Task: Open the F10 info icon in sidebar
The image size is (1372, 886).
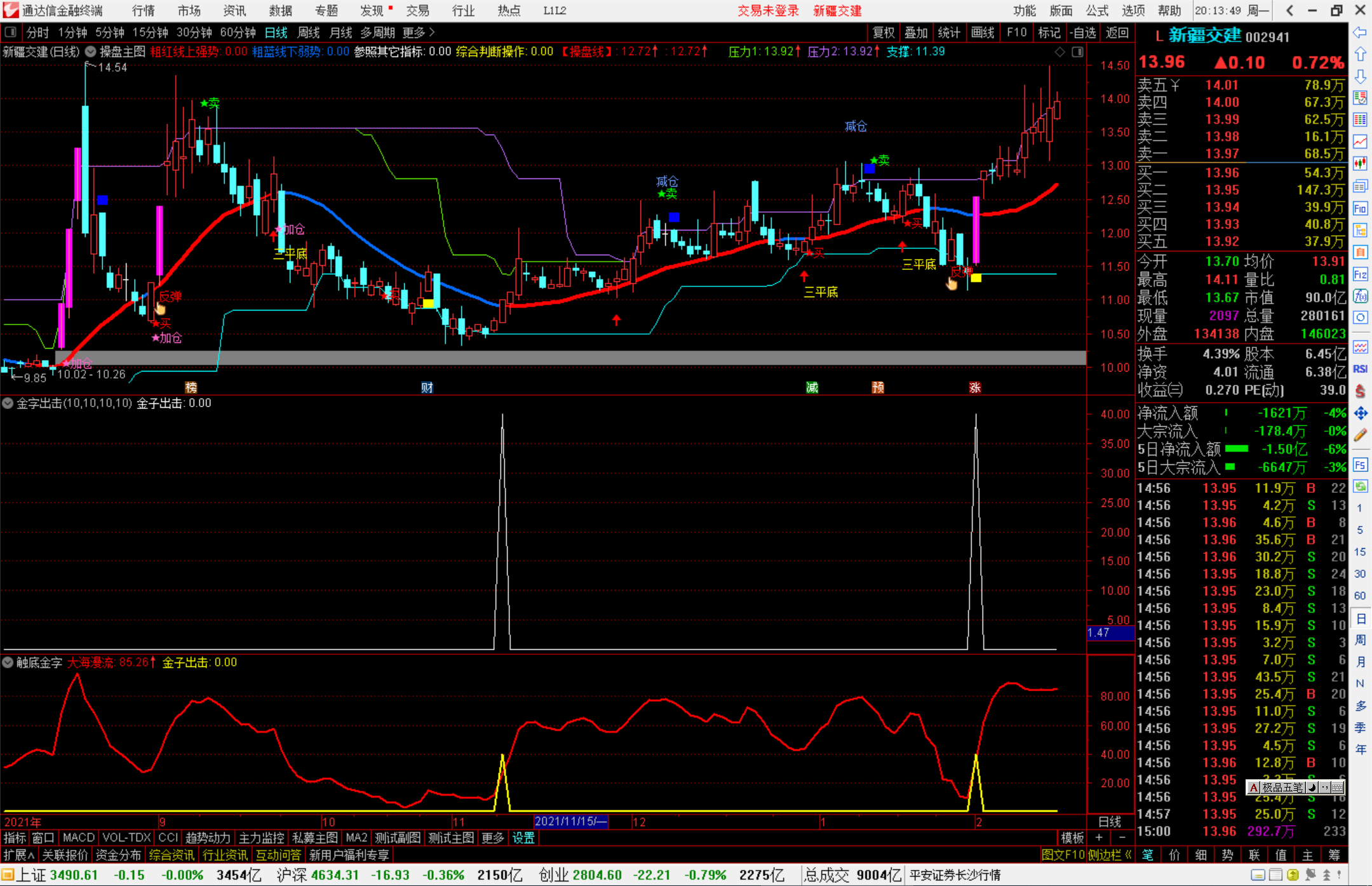Action: [1360, 208]
